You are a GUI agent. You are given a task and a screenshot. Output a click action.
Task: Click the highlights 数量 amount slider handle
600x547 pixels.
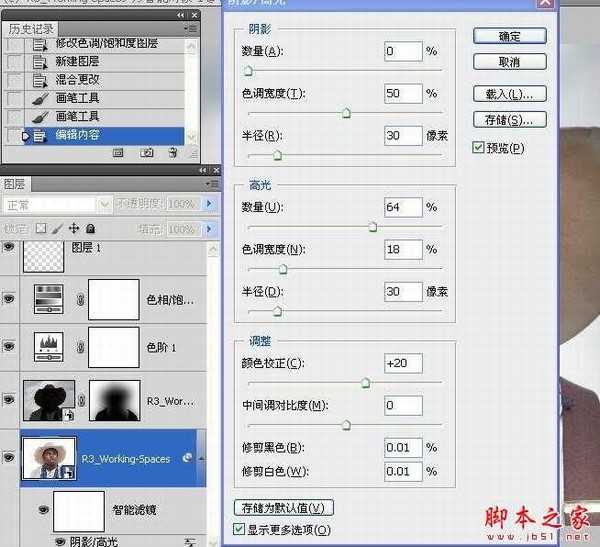pyautogui.click(x=372, y=227)
